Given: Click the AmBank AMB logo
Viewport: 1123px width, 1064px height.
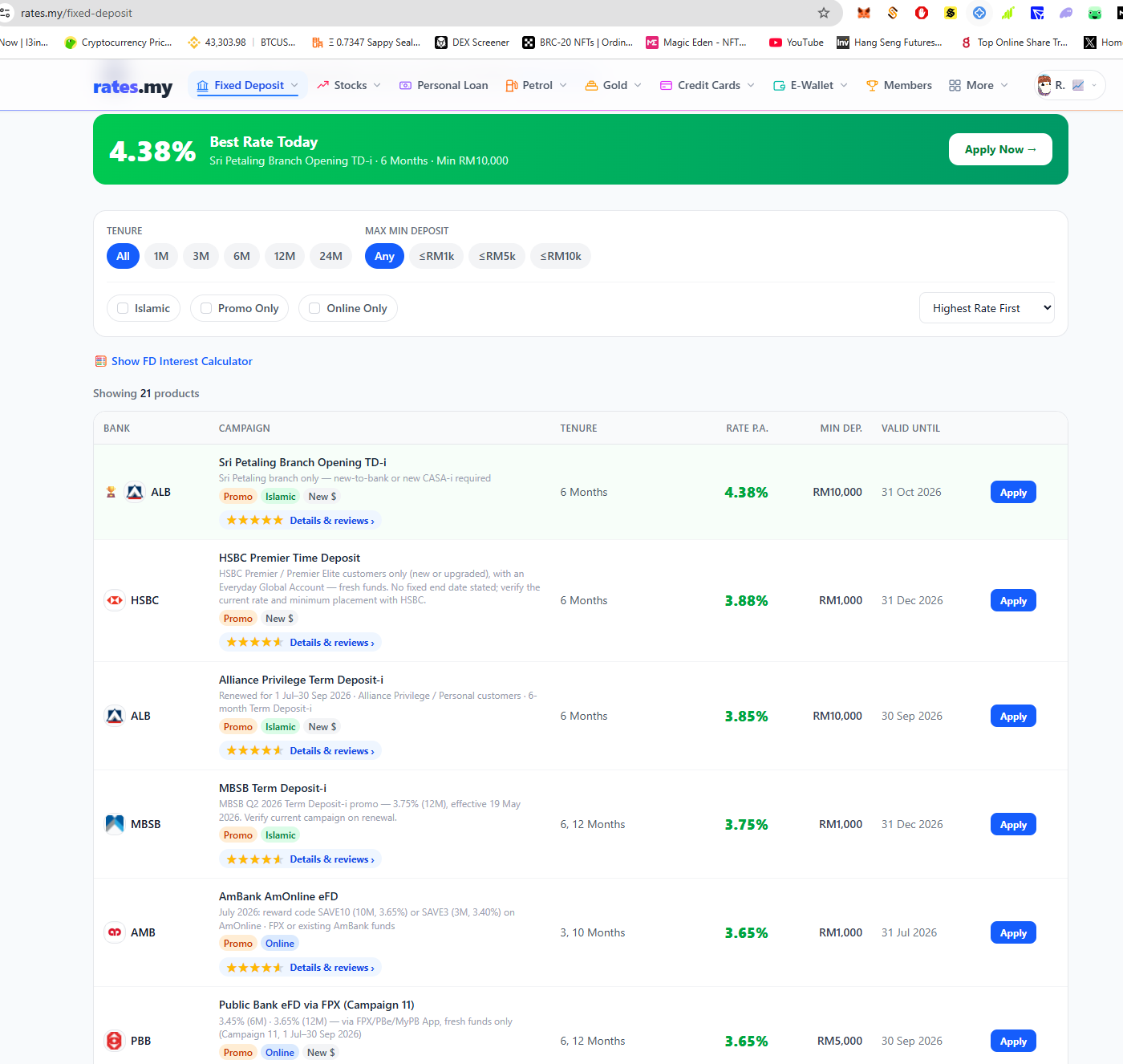Looking at the screenshot, I should pos(115,932).
